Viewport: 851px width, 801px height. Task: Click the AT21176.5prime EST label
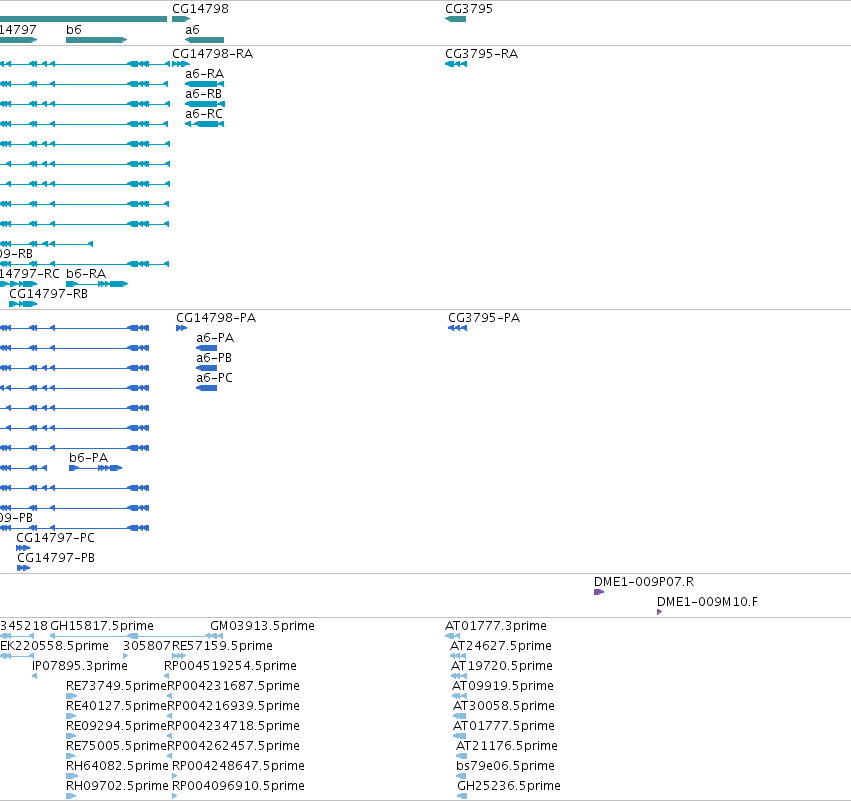(x=507, y=746)
